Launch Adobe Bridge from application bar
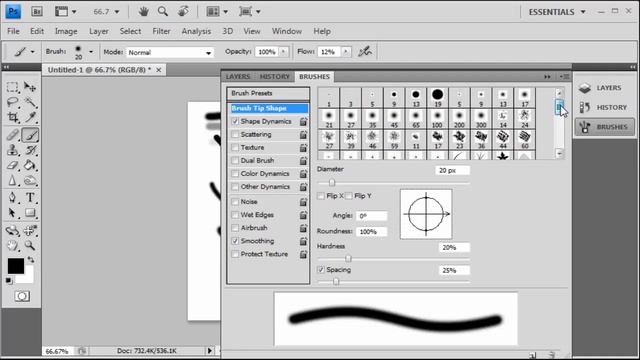 tap(37, 11)
